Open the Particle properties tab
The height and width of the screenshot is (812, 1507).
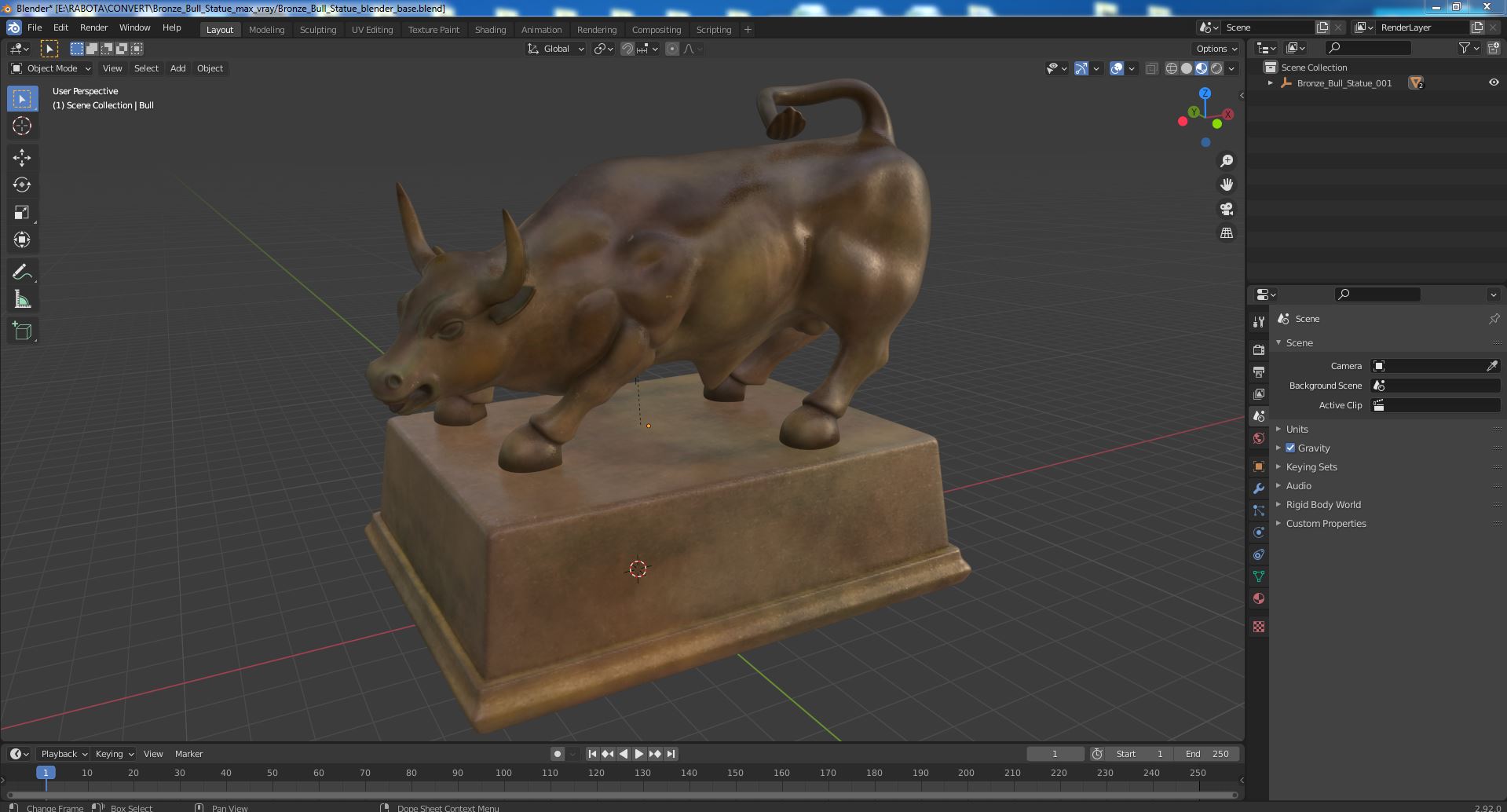[1259, 510]
